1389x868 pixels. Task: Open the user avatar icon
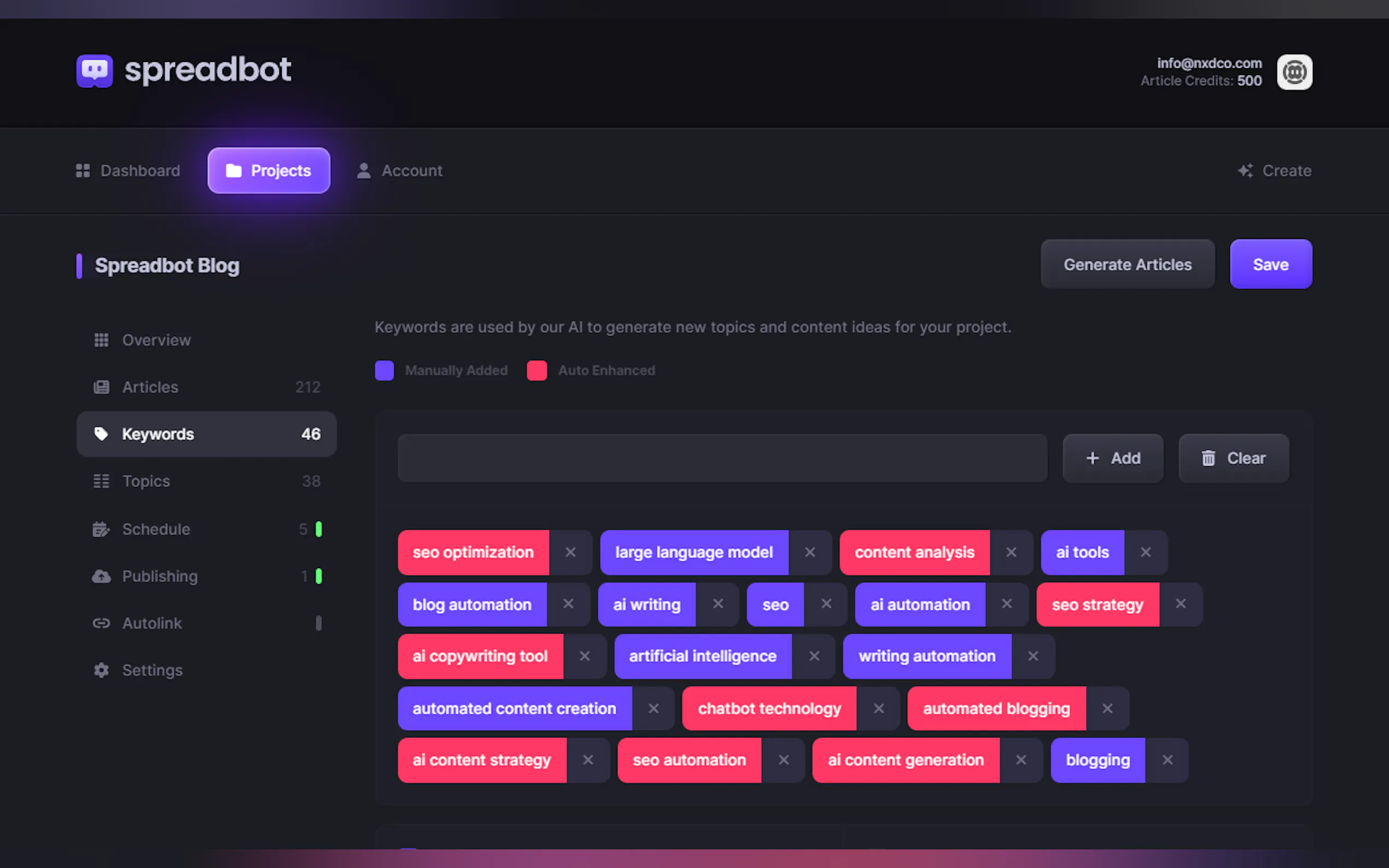point(1294,72)
